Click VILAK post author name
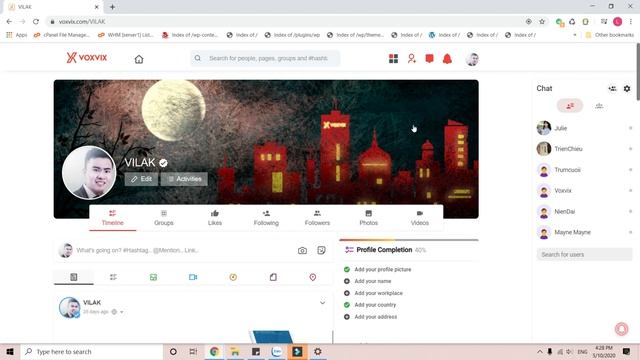Viewport: 640px width, 360px height. (x=92, y=302)
